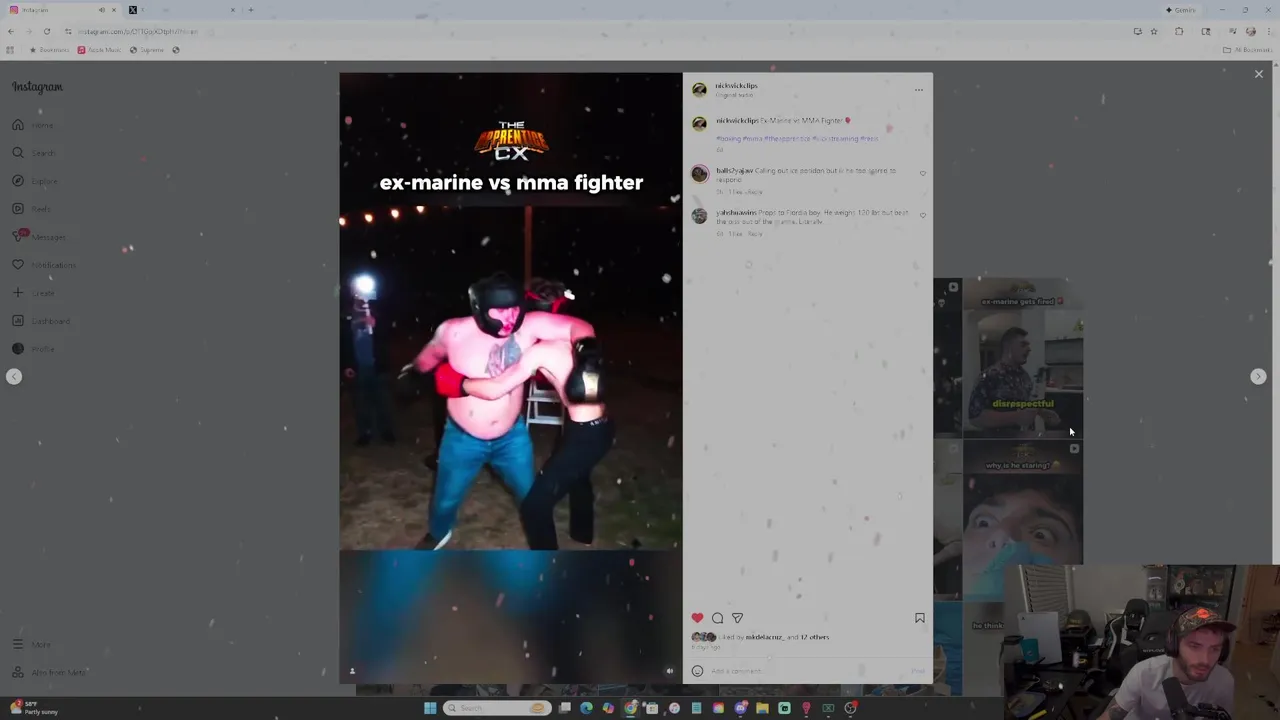Open the All Bookmarks folder
The height and width of the screenshot is (720, 1280).
1249,50
